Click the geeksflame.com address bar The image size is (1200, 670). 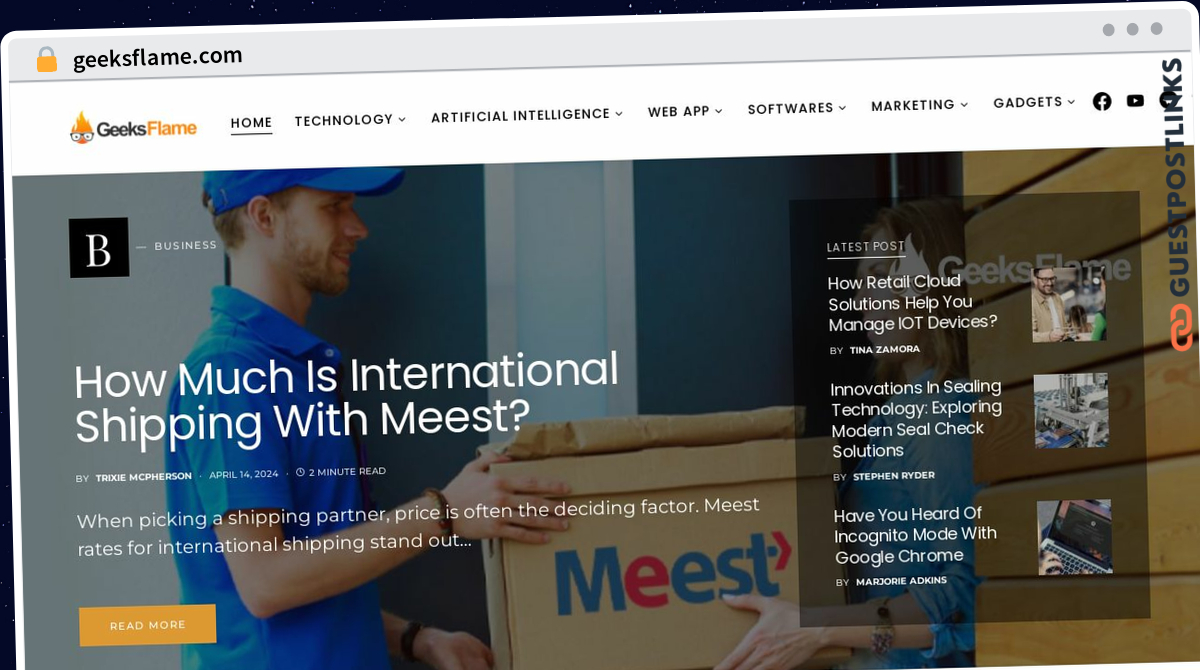click(x=158, y=58)
